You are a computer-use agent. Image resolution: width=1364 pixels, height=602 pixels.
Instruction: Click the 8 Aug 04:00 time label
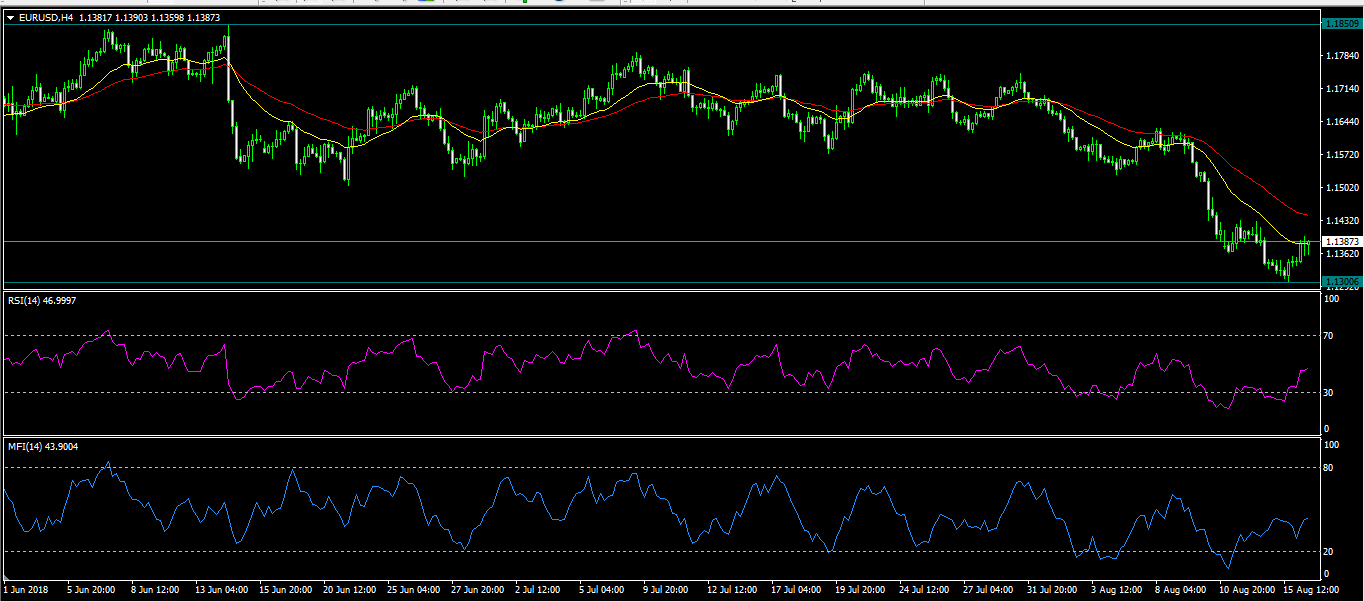1181,590
